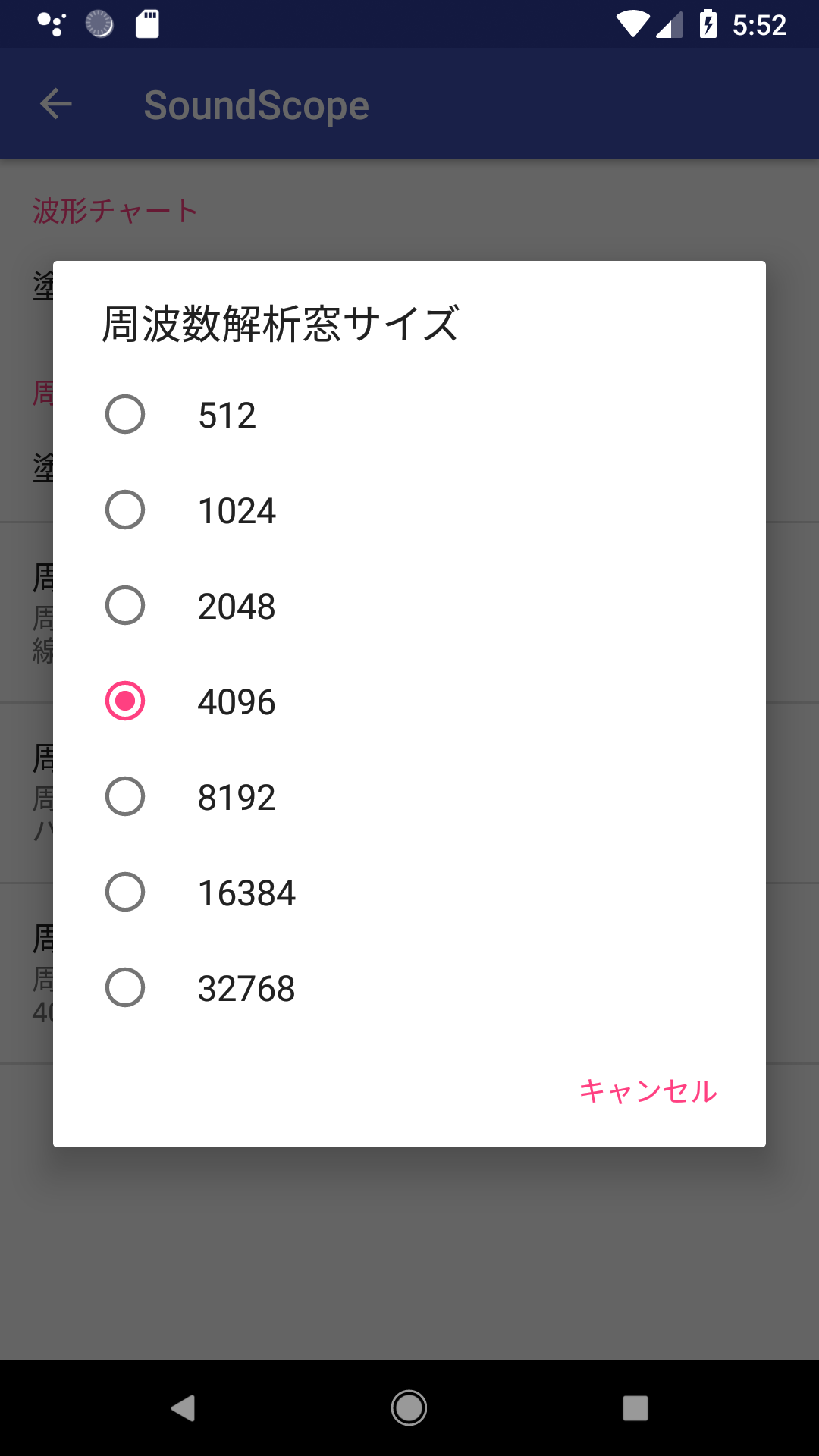819x1456 pixels.
Task: Choose the 32768 radio button
Action: point(125,987)
